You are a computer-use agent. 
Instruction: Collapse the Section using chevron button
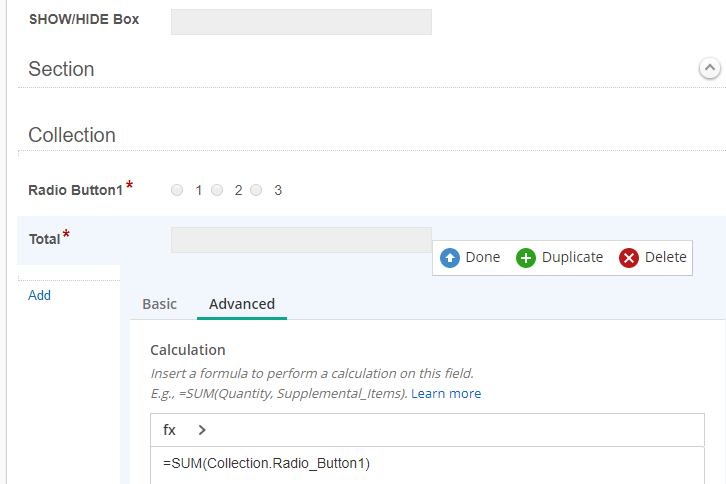click(x=709, y=69)
